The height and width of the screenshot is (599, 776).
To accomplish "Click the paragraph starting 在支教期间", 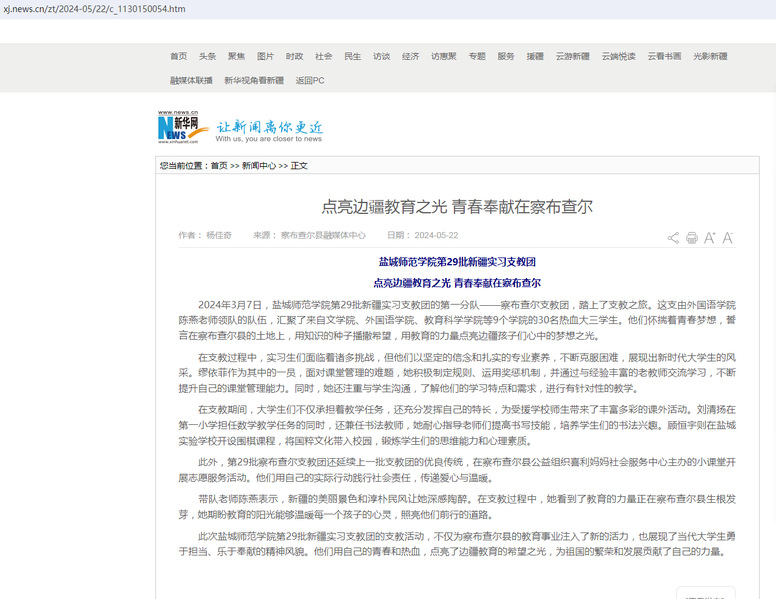I will [457, 425].
